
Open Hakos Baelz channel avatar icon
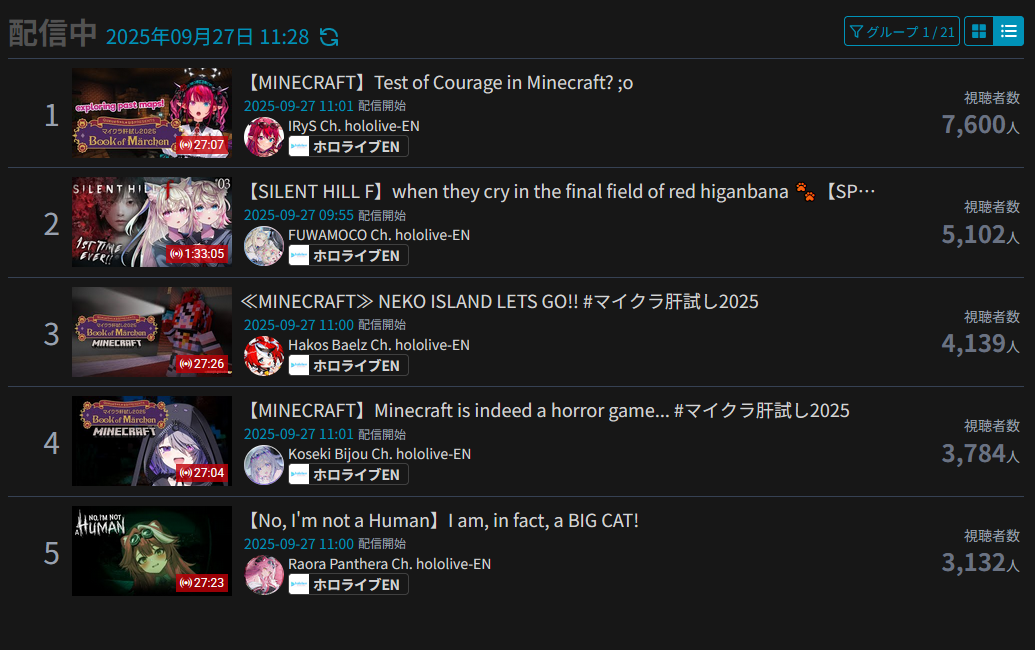pos(264,356)
